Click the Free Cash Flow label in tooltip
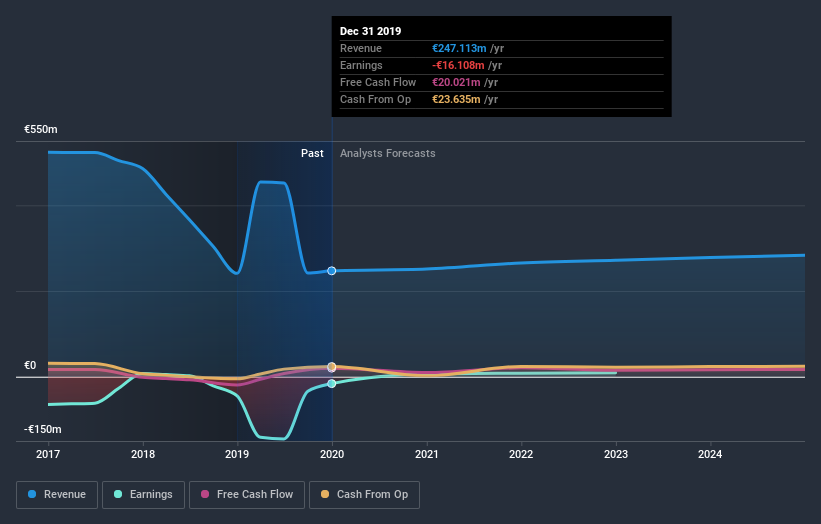The width and height of the screenshot is (821, 524). tap(378, 82)
